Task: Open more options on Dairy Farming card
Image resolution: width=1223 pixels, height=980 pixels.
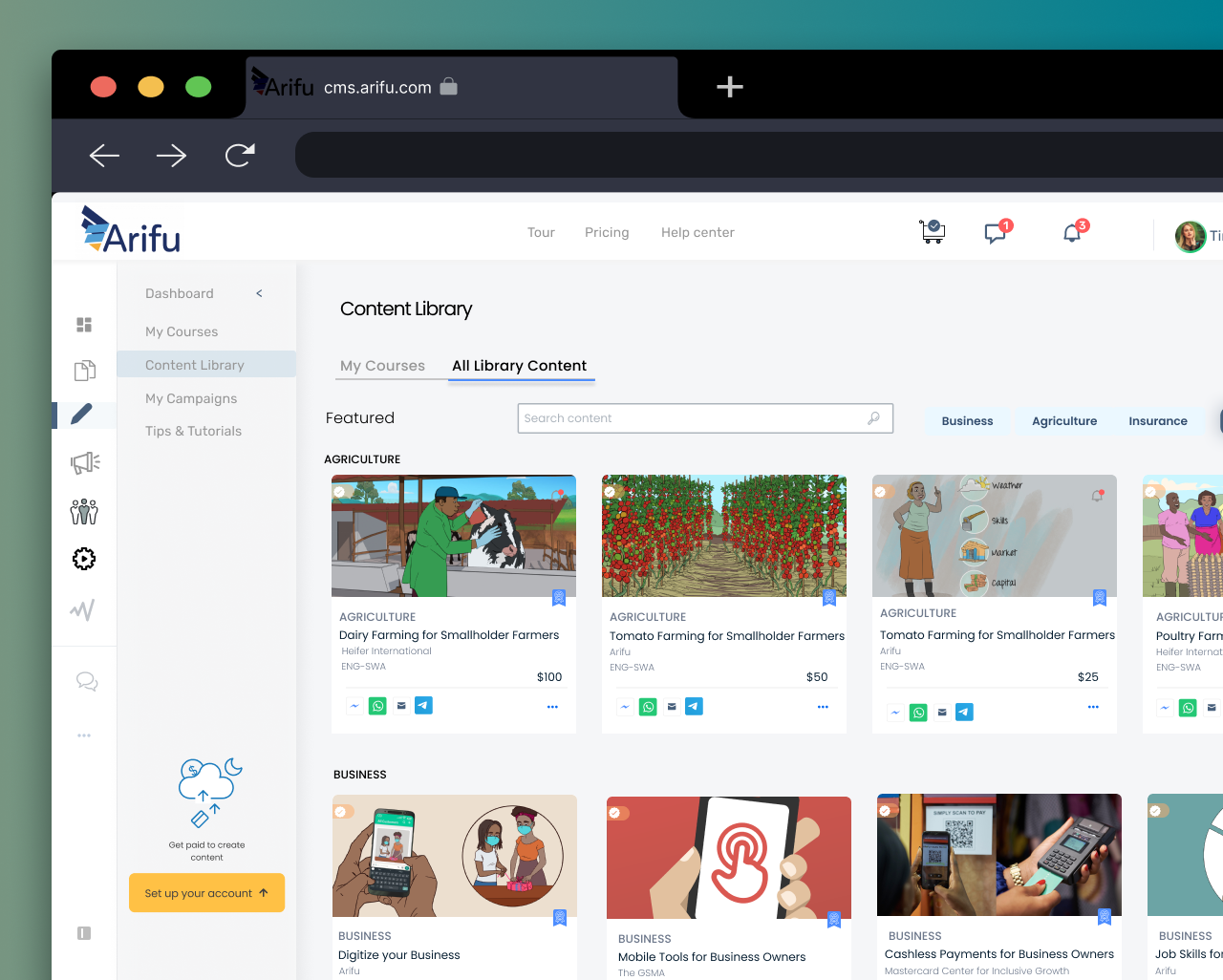Action: (x=552, y=707)
